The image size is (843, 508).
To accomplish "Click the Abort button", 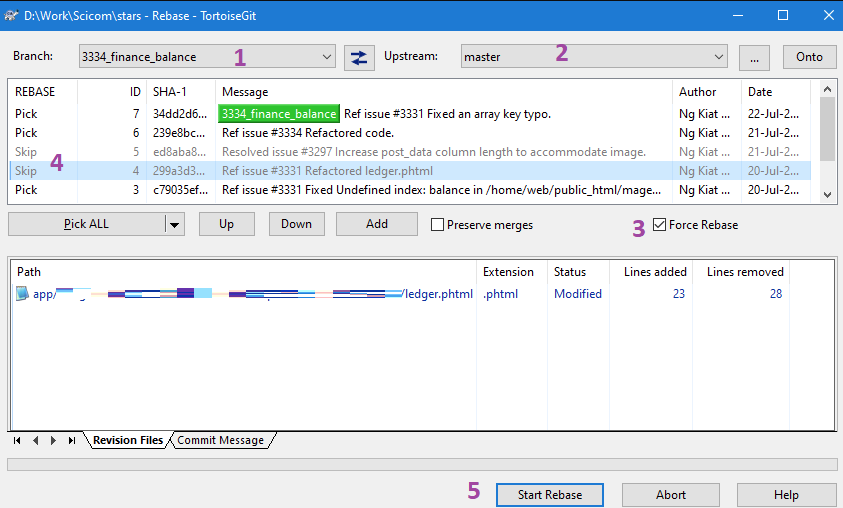I will [x=670, y=494].
